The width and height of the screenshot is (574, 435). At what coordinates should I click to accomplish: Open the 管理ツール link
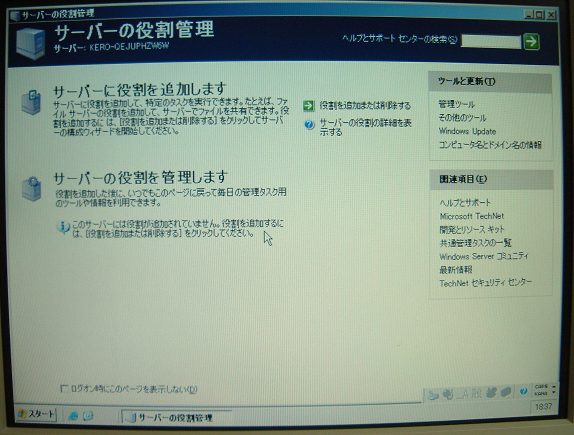pyautogui.click(x=456, y=104)
